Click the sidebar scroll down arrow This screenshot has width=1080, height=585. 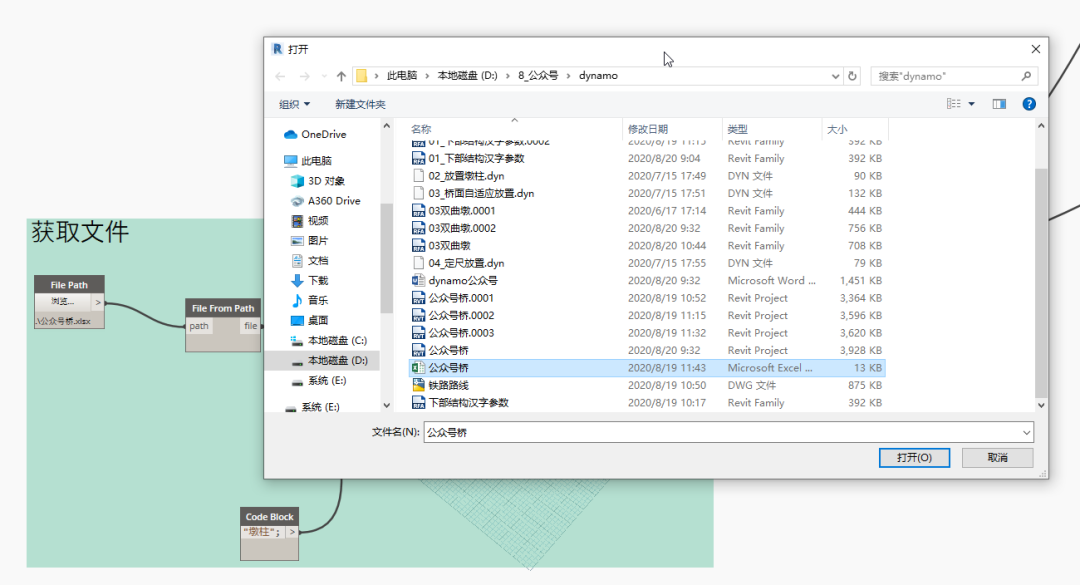[x=386, y=405]
